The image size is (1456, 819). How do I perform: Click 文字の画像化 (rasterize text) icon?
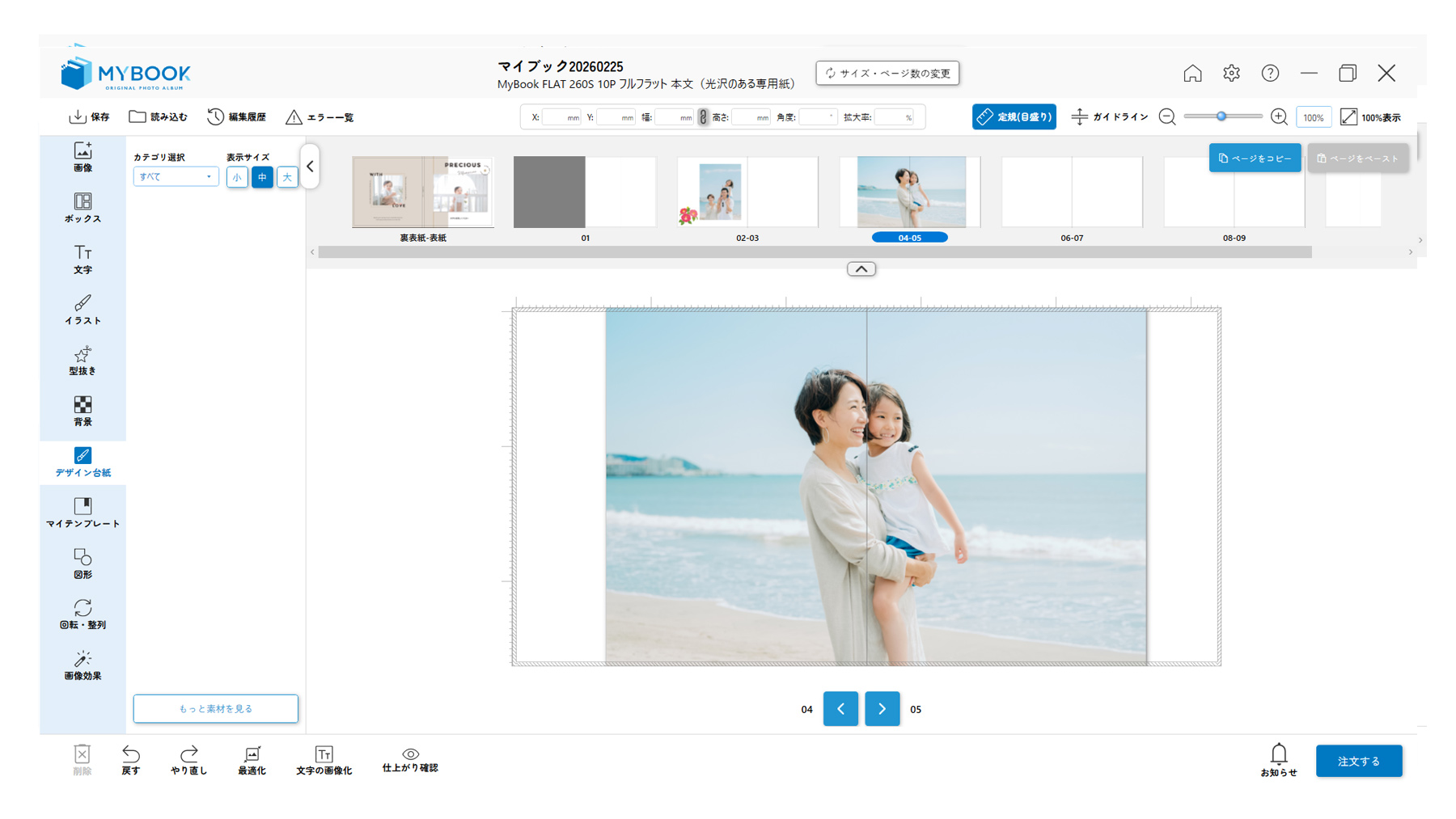324,760
